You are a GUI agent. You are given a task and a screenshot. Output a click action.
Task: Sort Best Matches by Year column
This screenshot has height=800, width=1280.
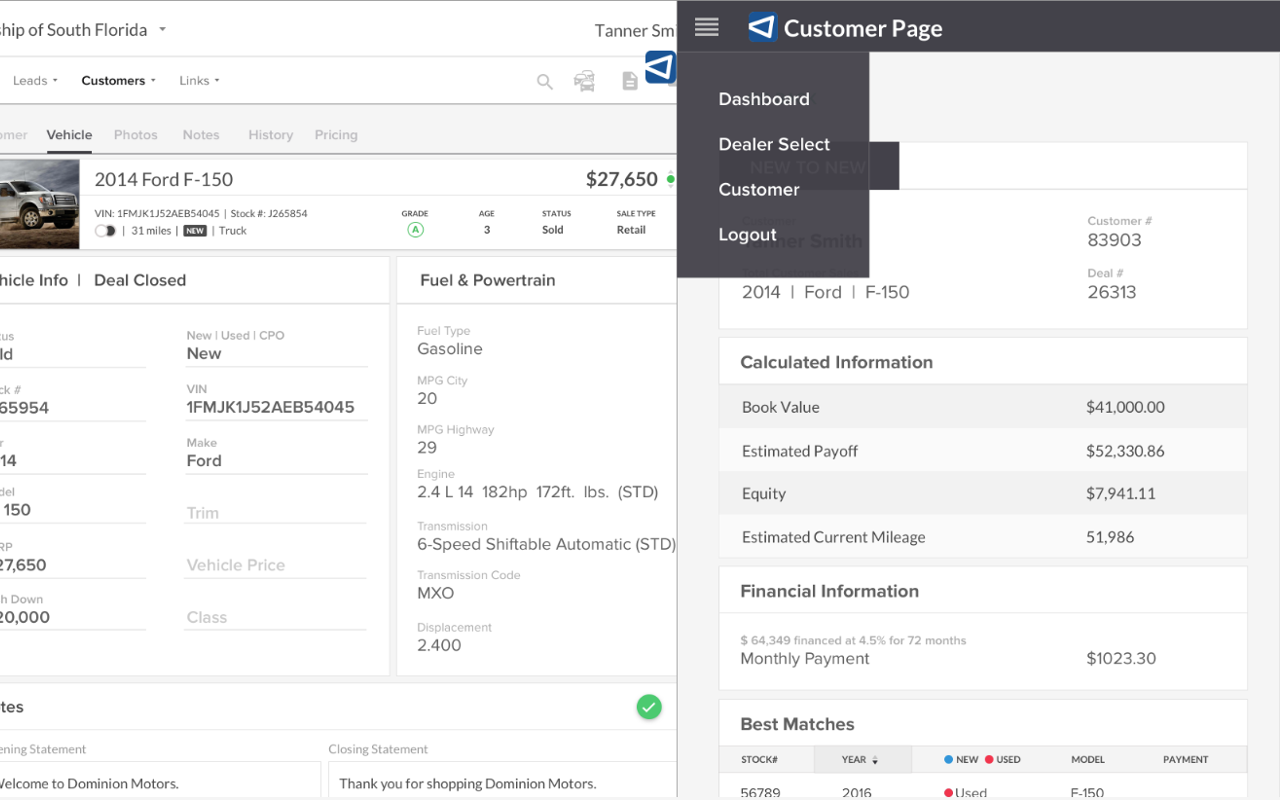click(860, 760)
